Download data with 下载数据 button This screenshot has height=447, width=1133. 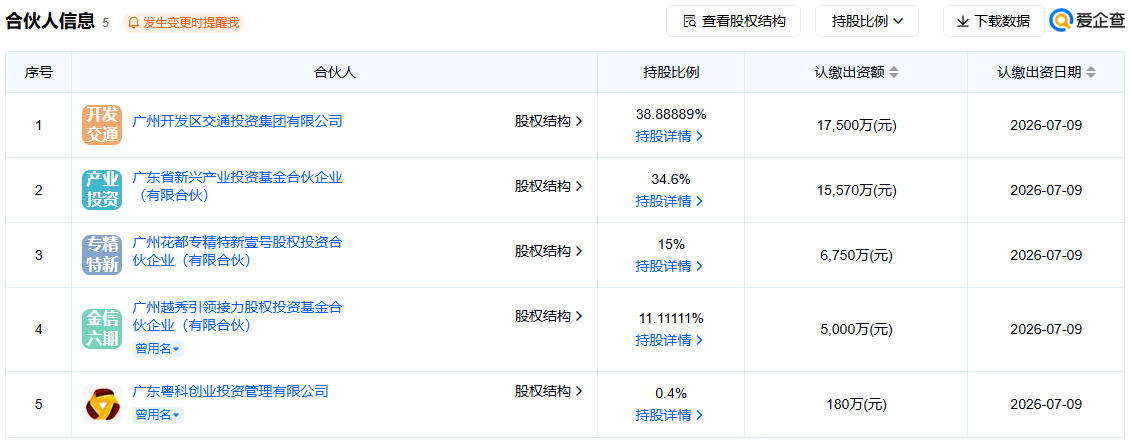994,21
